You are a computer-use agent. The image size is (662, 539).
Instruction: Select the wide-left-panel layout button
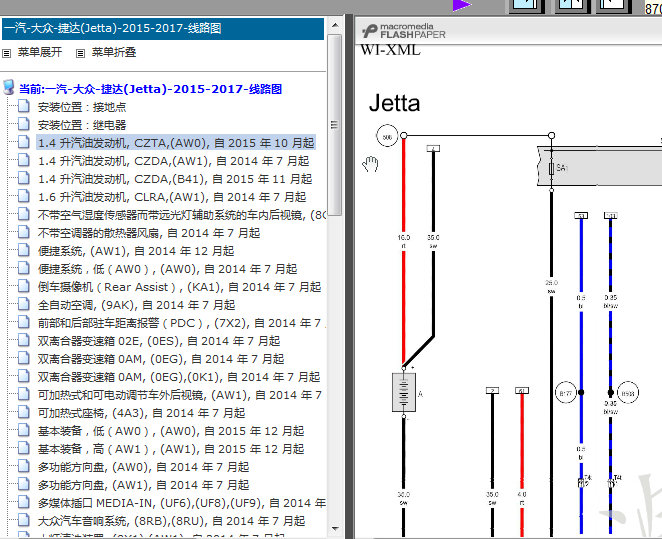click(x=526, y=5)
